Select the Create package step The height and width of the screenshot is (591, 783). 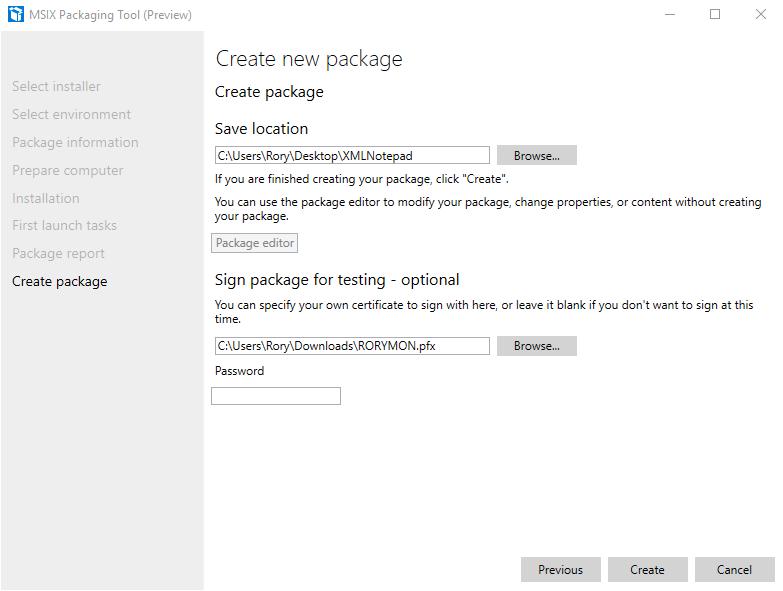59,281
